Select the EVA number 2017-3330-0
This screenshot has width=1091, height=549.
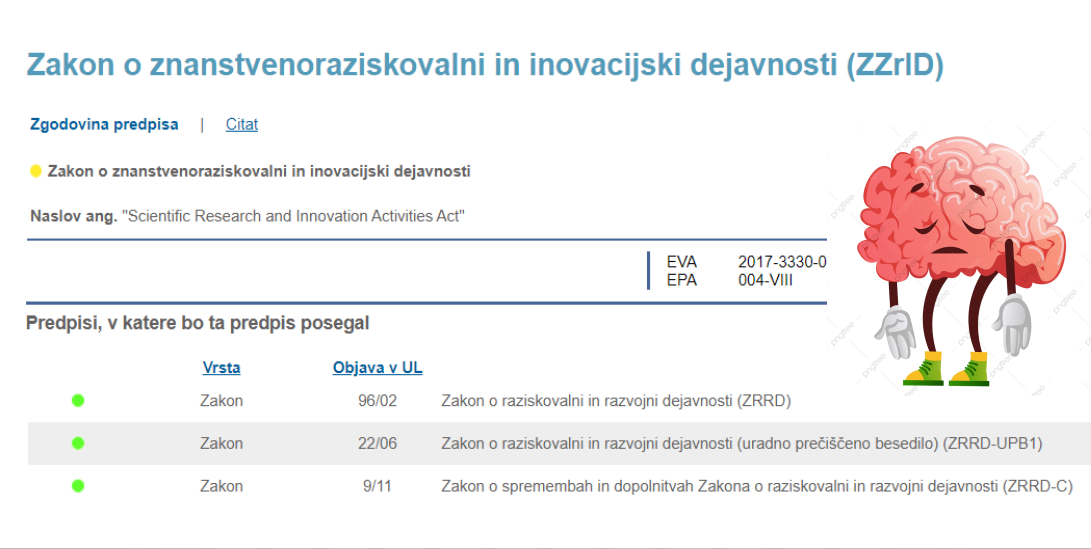(782, 262)
